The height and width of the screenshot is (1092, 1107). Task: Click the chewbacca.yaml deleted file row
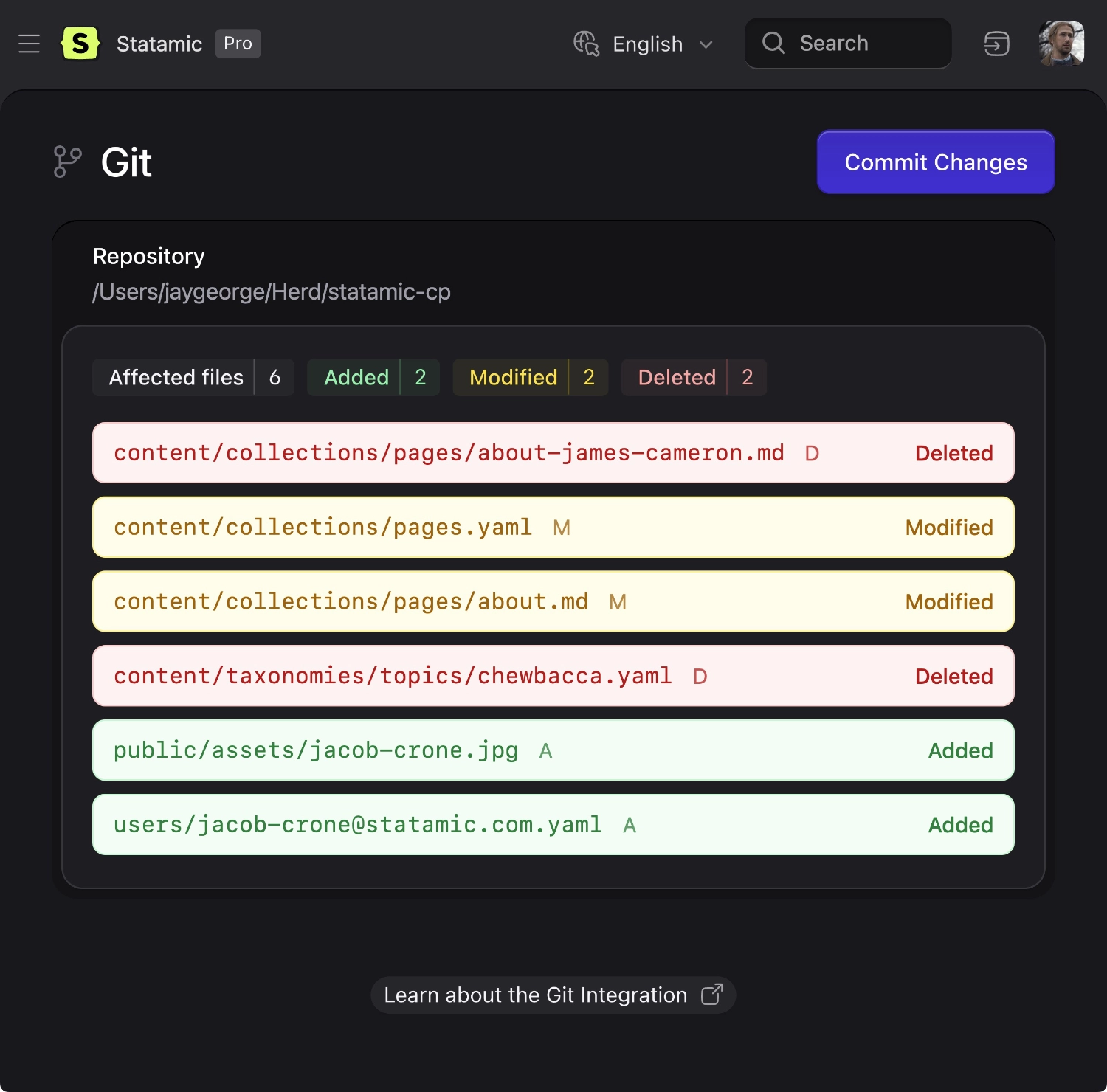553,676
